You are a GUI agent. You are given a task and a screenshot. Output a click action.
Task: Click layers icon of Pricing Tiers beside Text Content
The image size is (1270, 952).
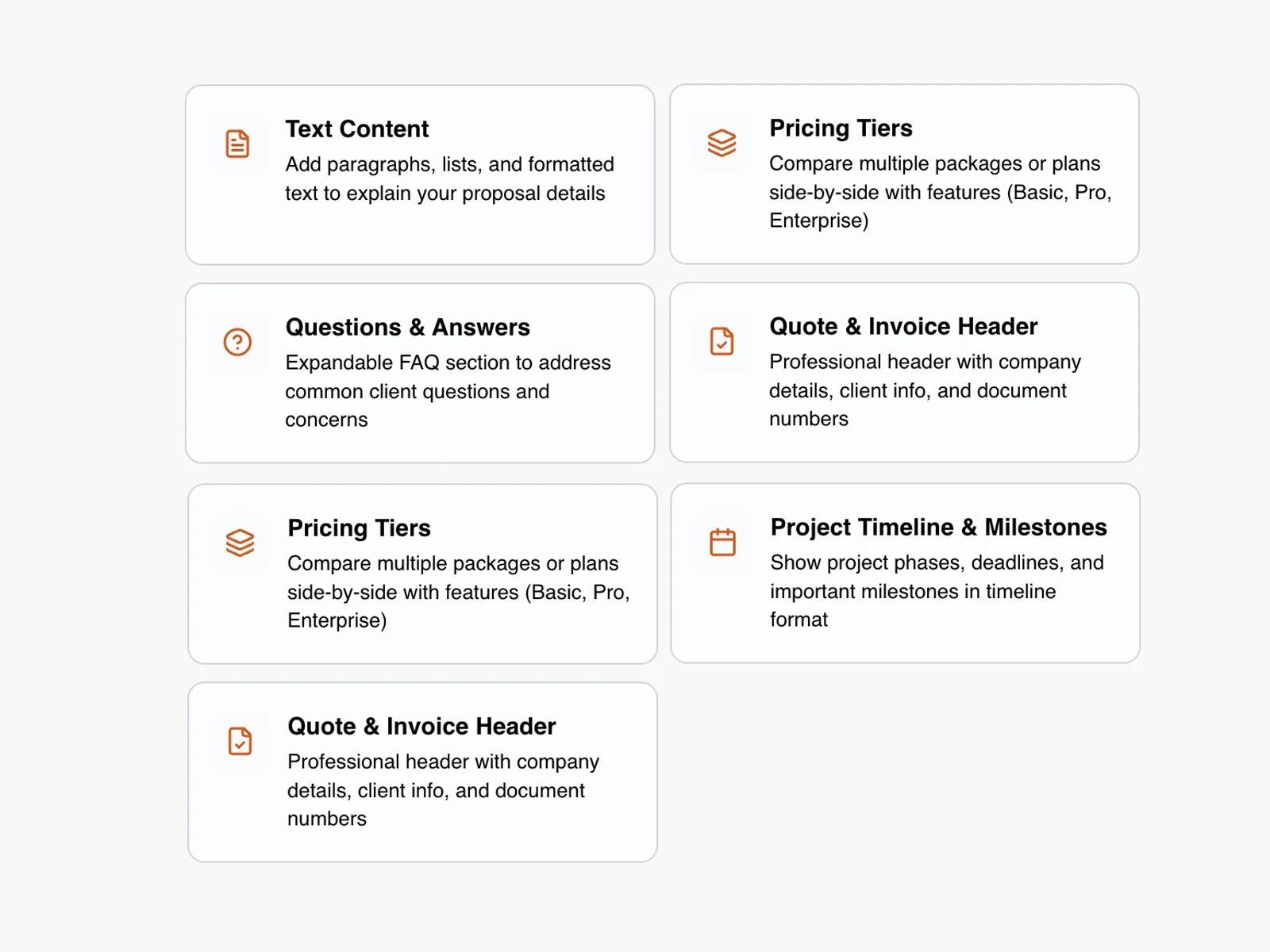click(x=722, y=143)
